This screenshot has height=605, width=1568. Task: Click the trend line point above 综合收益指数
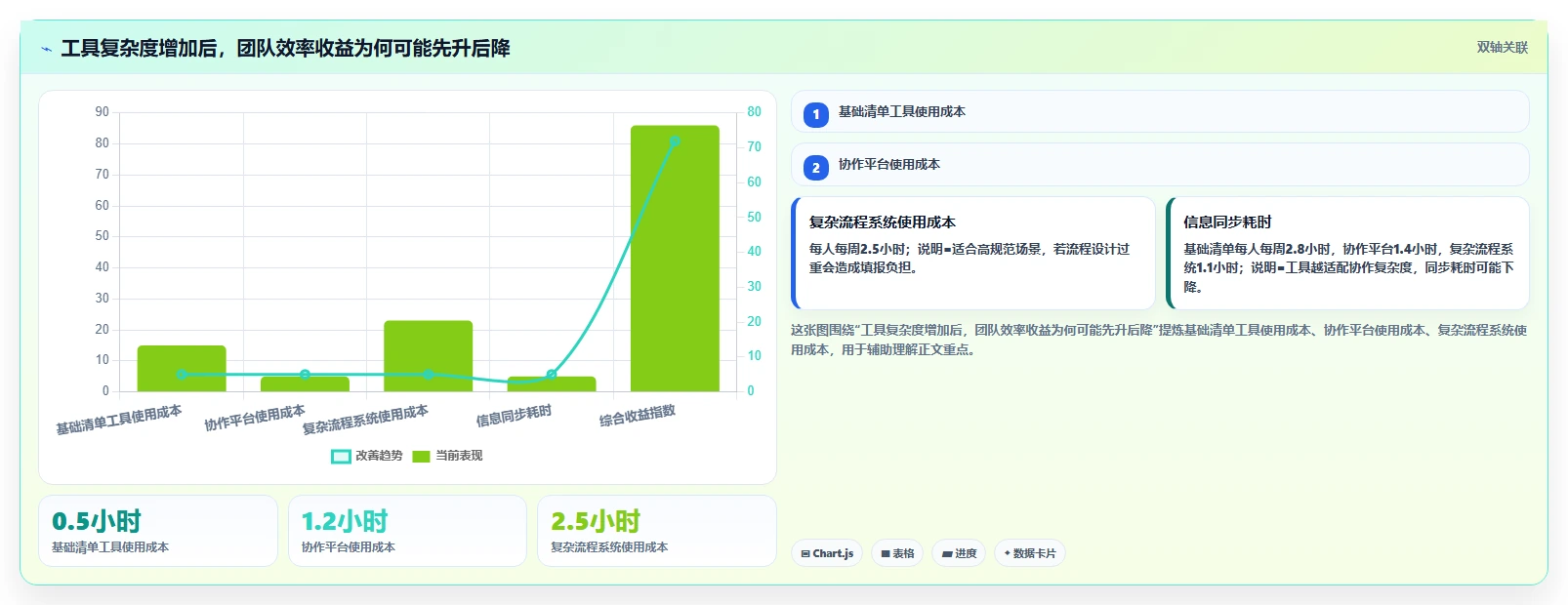point(675,141)
